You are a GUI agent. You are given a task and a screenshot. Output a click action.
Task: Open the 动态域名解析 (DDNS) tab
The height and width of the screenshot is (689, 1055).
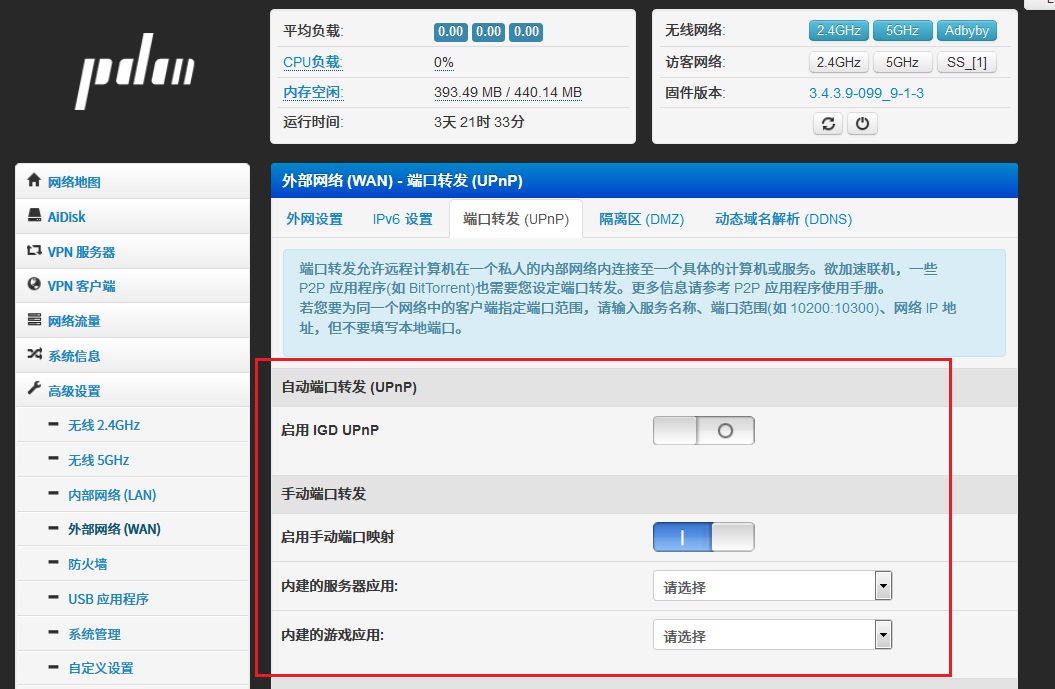(x=783, y=219)
